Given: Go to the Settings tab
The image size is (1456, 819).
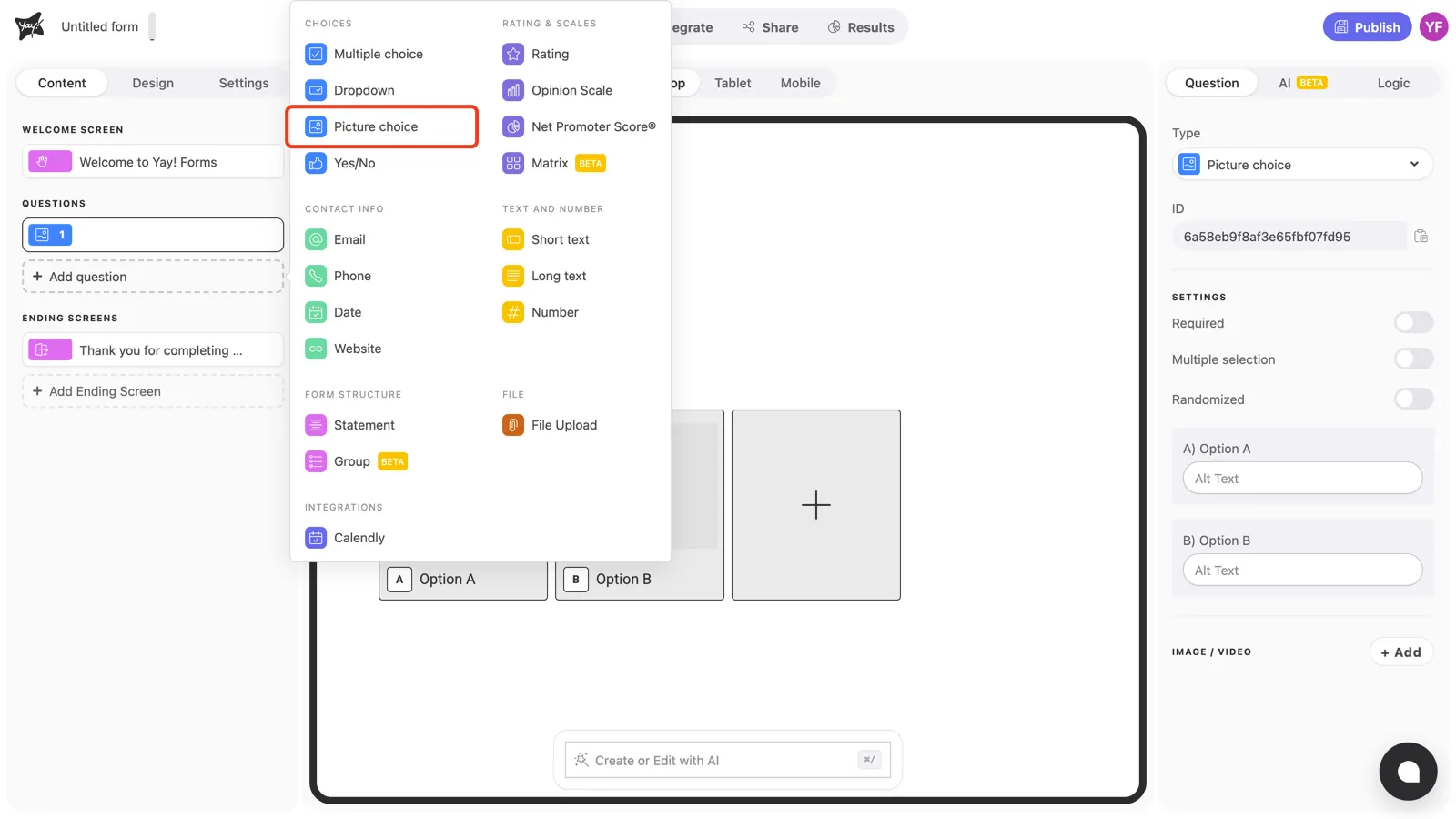Looking at the screenshot, I should pos(244,83).
